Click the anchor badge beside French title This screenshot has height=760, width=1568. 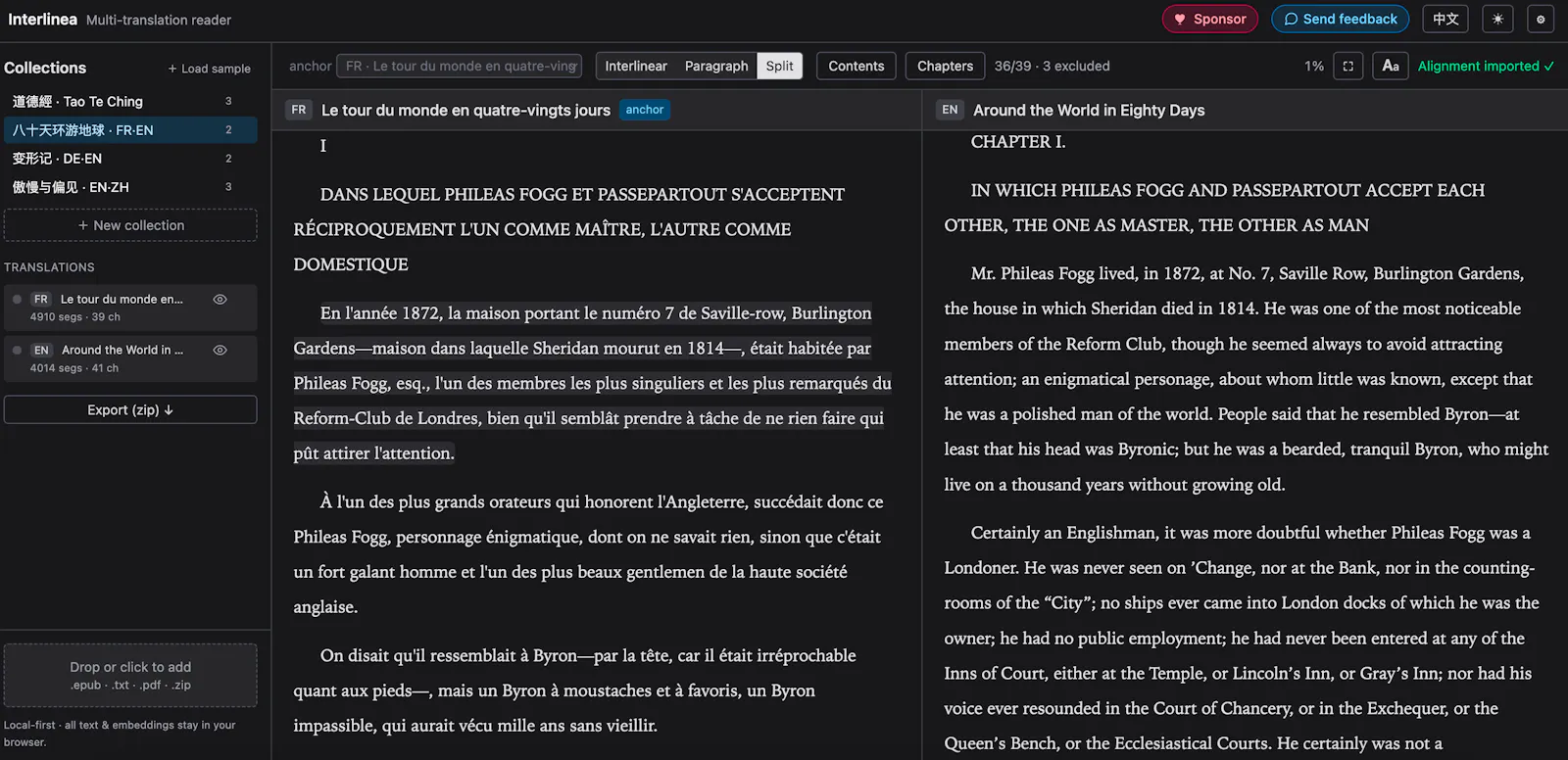point(645,110)
